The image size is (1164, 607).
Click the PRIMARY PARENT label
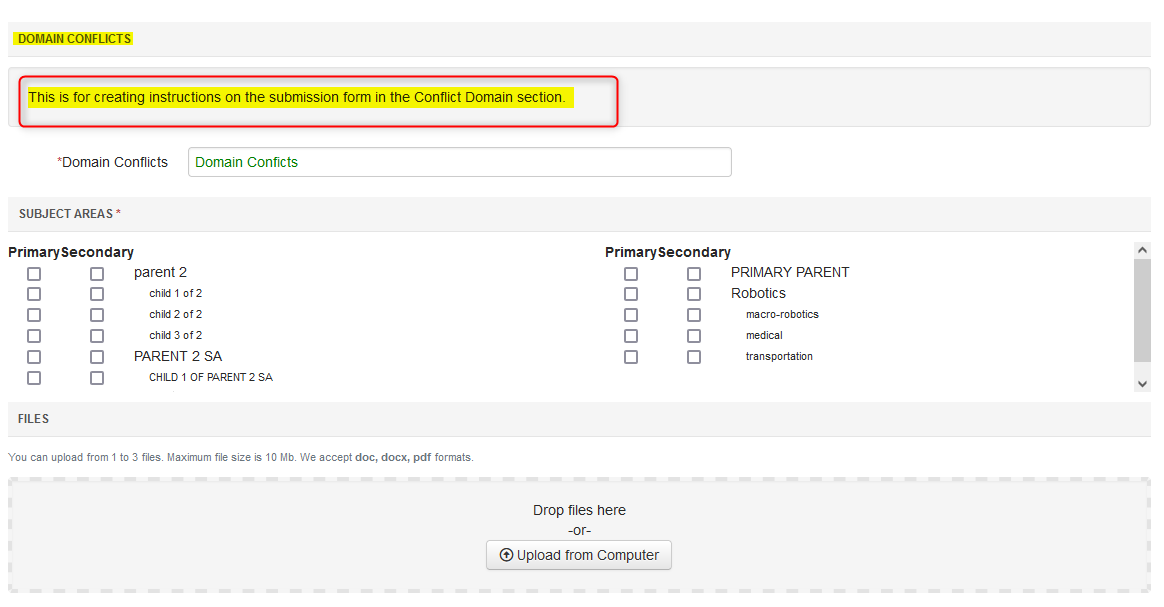790,272
